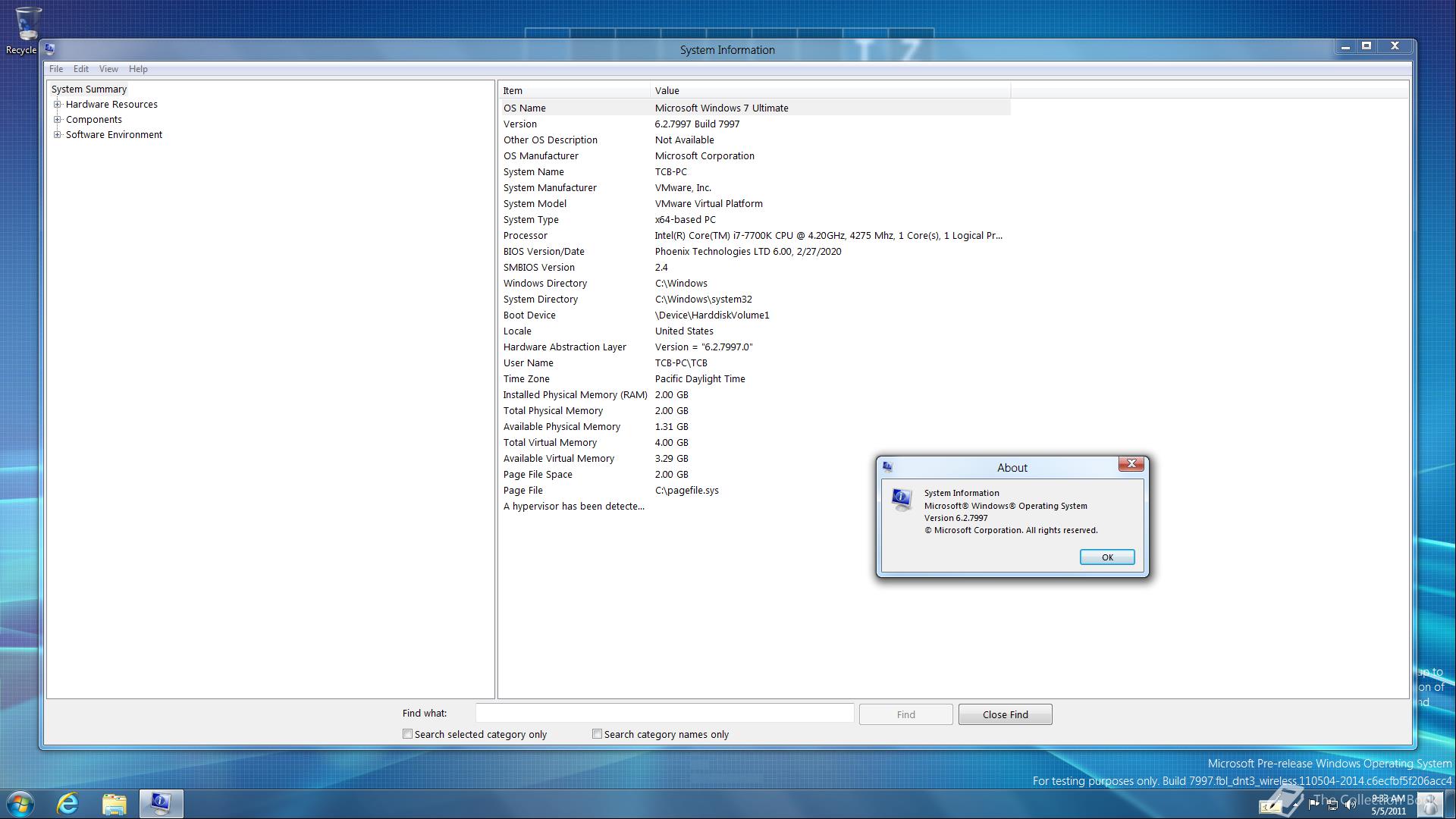This screenshot has height=819, width=1456.
Task: Expand the Components tree node
Action: point(58,120)
